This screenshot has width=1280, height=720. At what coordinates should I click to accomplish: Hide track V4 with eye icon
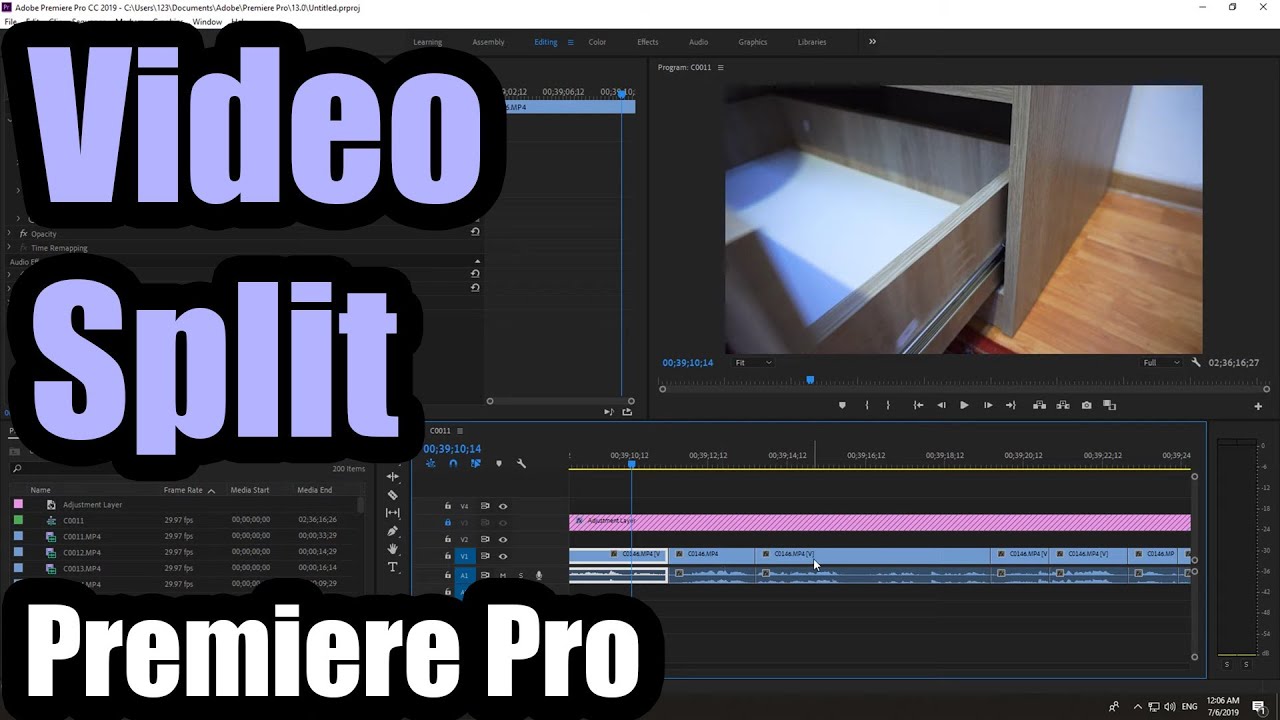[503, 506]
